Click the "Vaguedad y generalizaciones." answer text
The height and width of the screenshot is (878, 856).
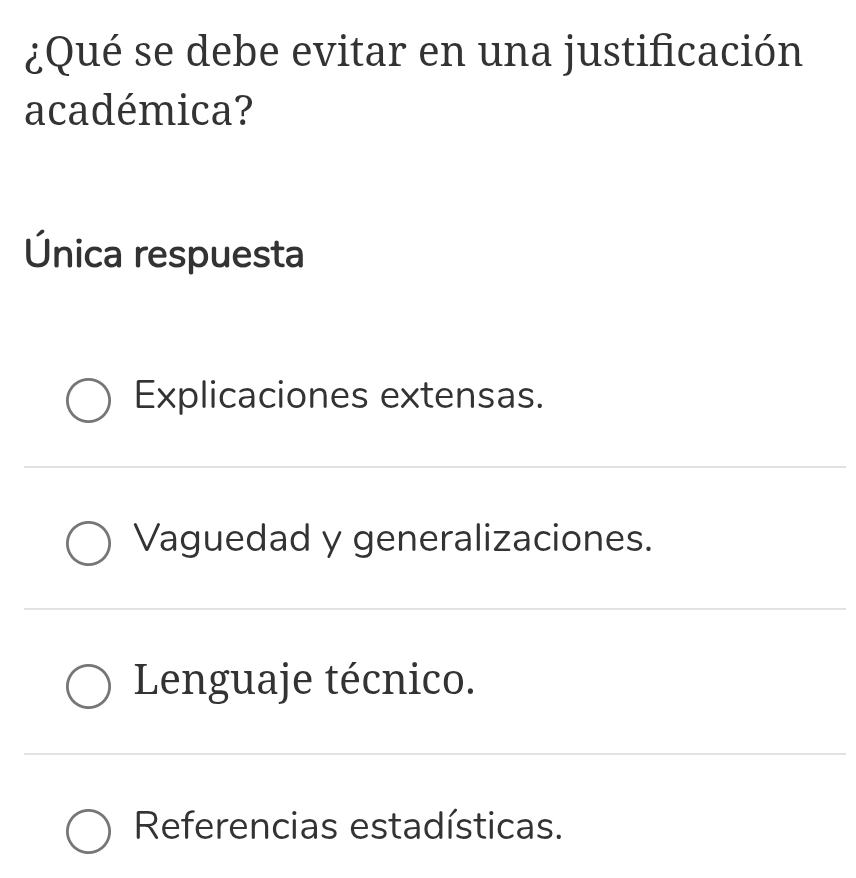point(393,540)
